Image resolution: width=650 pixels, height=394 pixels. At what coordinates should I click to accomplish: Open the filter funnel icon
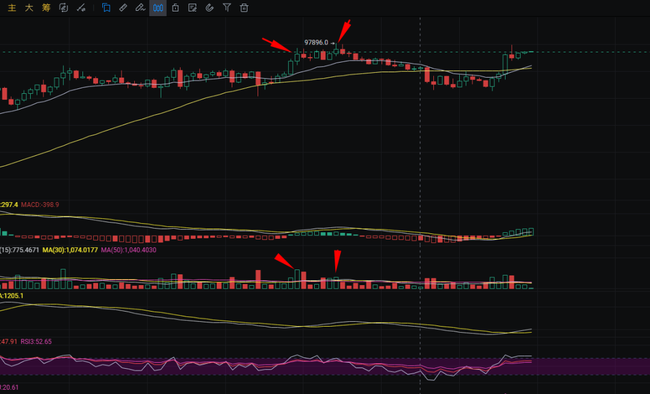point(227,7)
